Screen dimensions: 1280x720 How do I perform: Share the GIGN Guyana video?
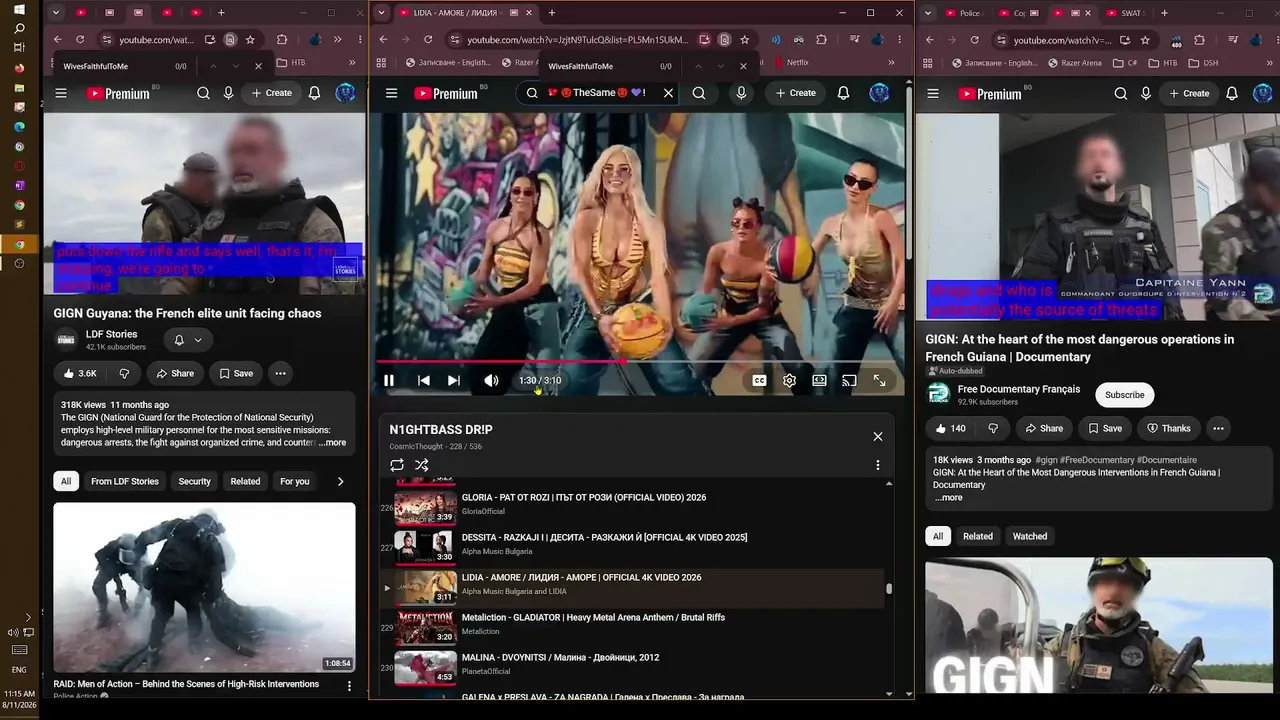[x=175, y=373]
